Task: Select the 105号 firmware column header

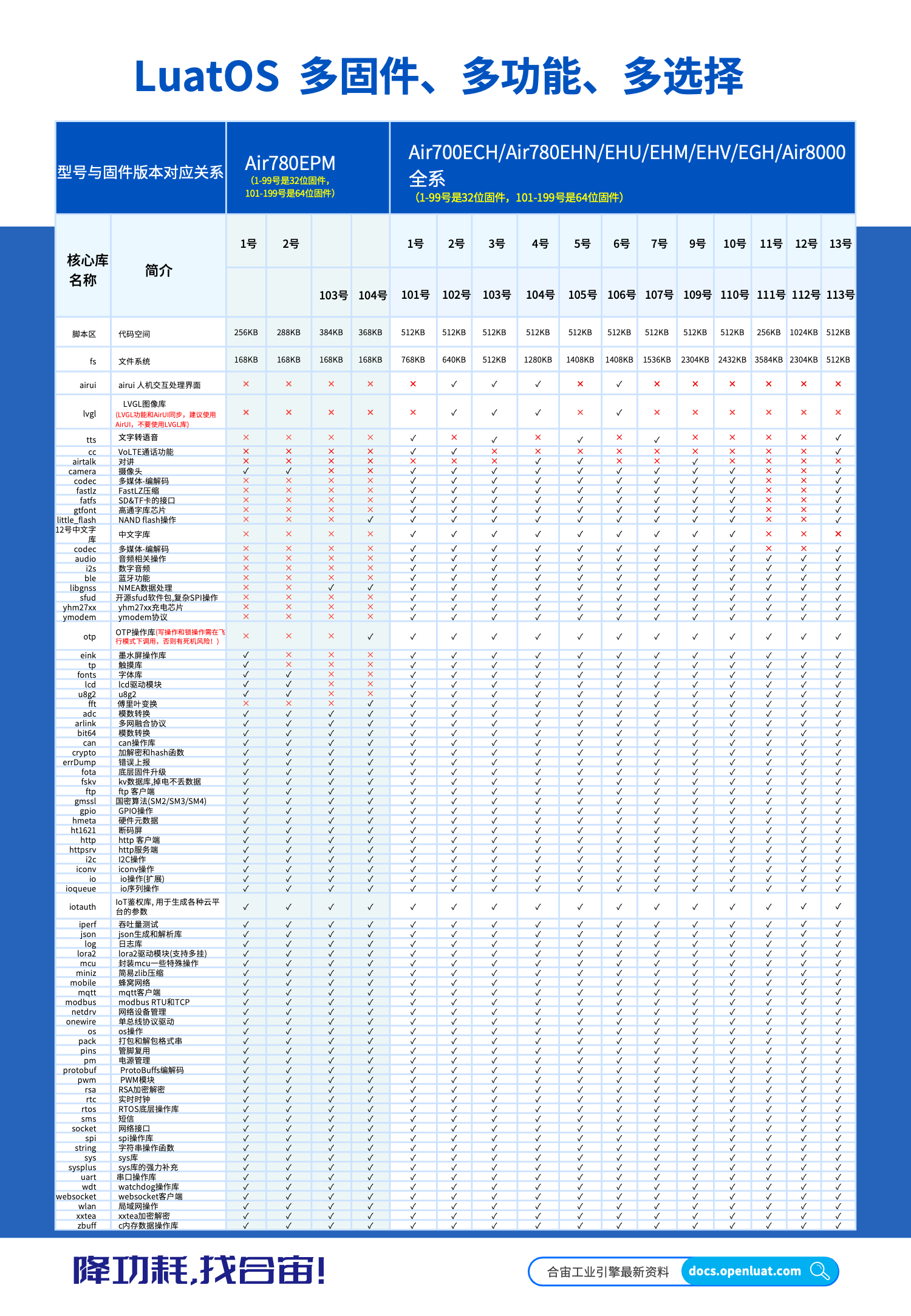Action: click(x=582, y=295)
